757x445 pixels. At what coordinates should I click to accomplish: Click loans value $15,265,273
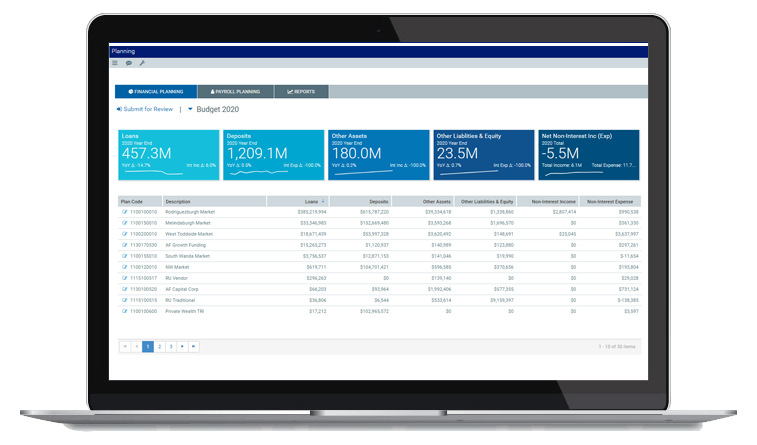click(313, 245)
